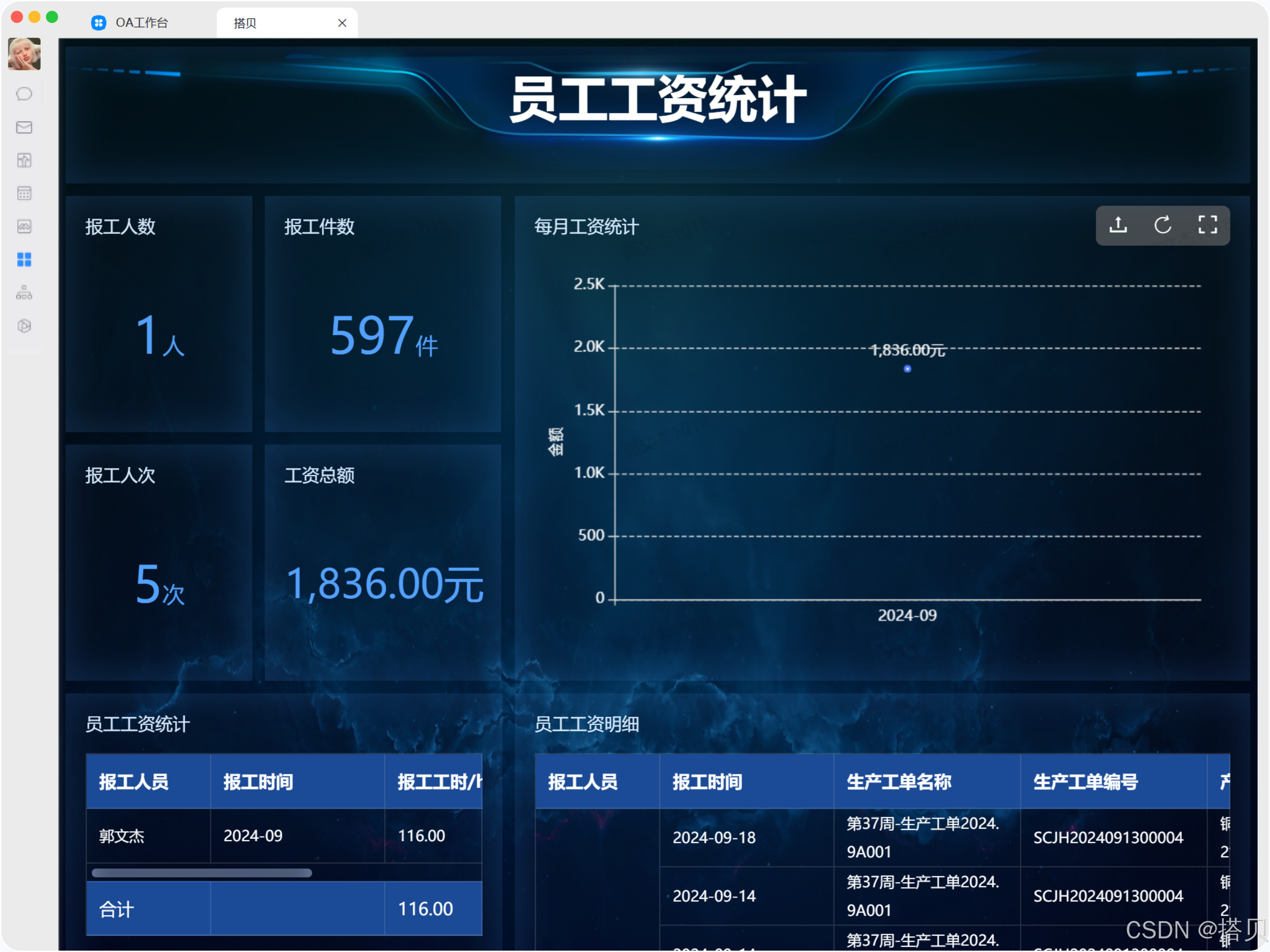Click the user avatar photo
1270x952 pixels.
pyautogui.click(x=24, y=54)
